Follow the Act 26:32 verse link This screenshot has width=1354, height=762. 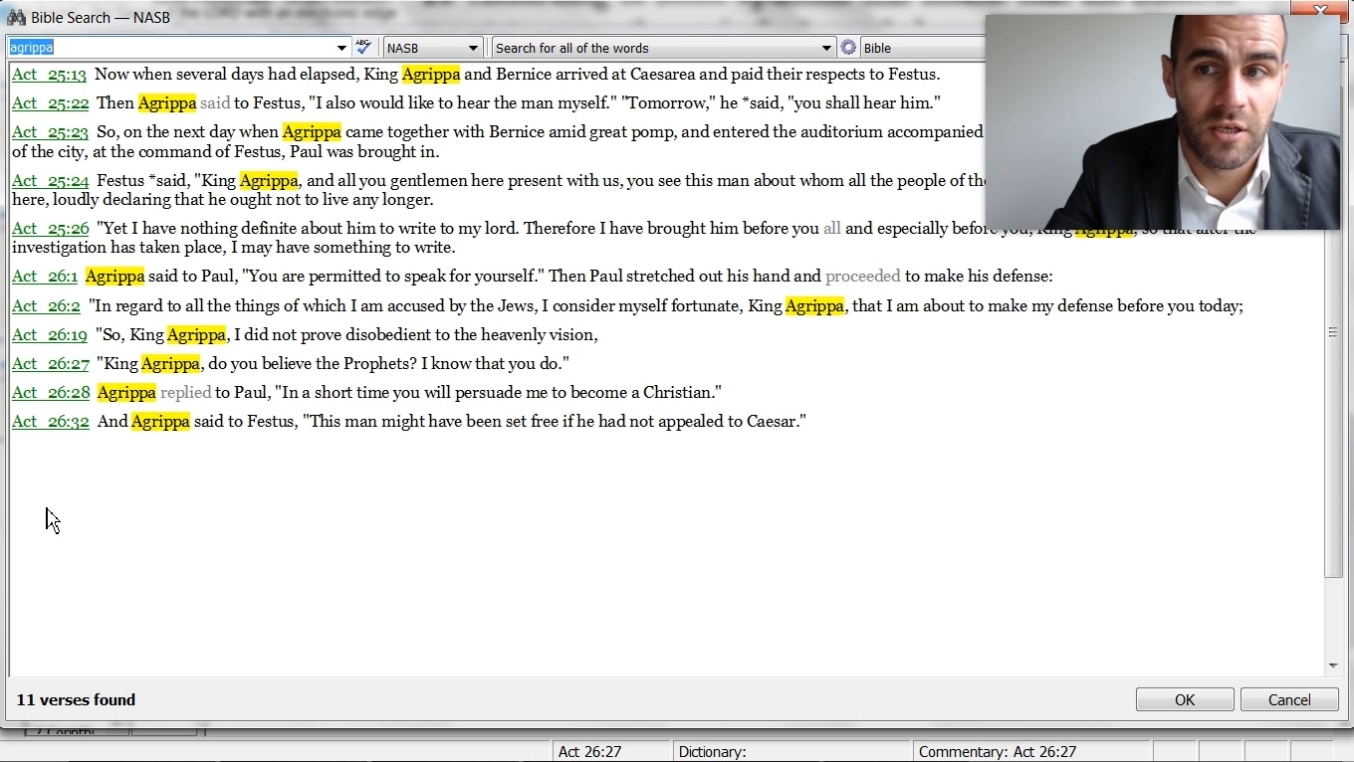pyautogui.click(x=50, y=422)
